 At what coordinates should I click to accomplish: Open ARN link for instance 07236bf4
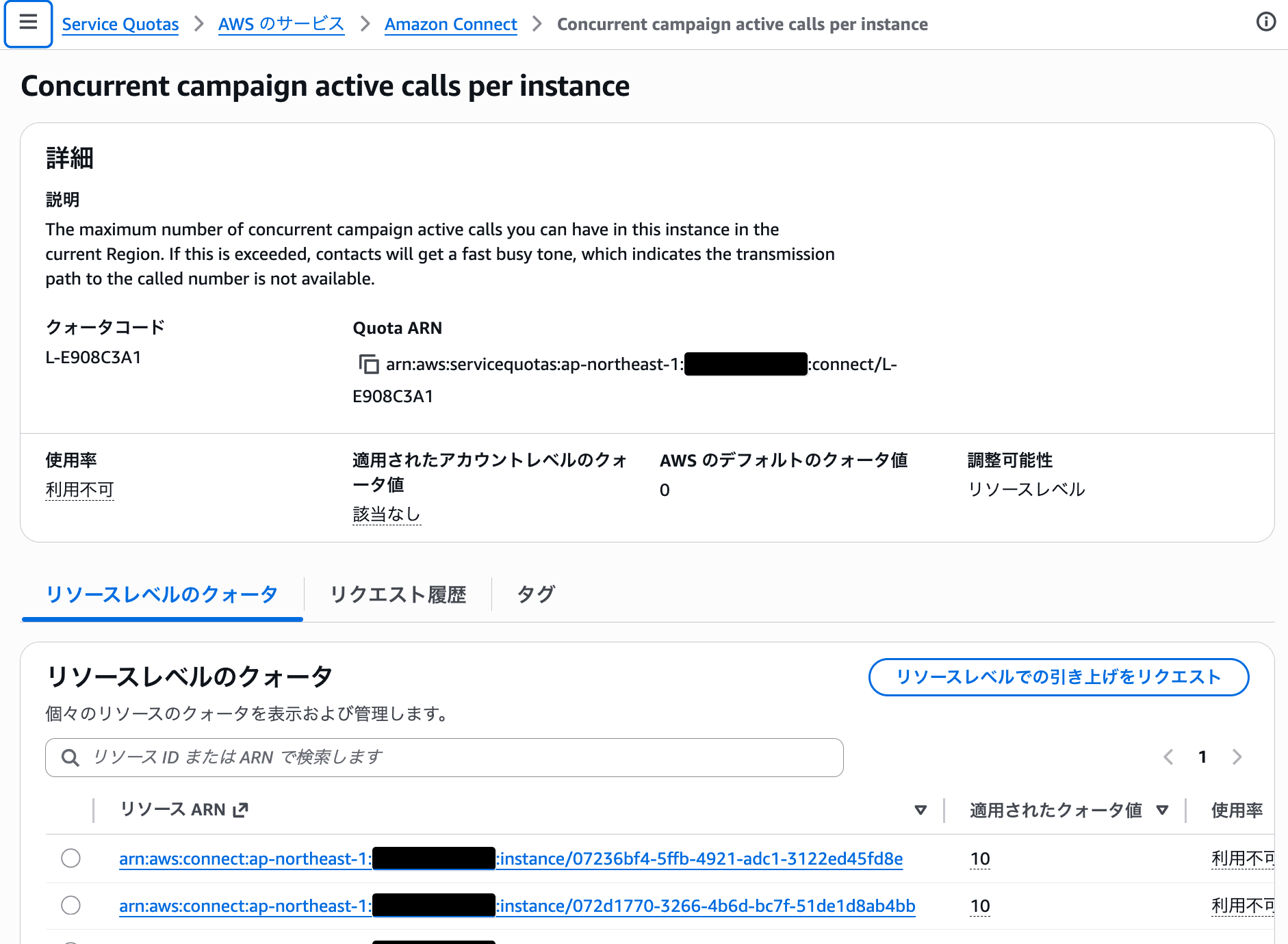[x=511, y=858]
